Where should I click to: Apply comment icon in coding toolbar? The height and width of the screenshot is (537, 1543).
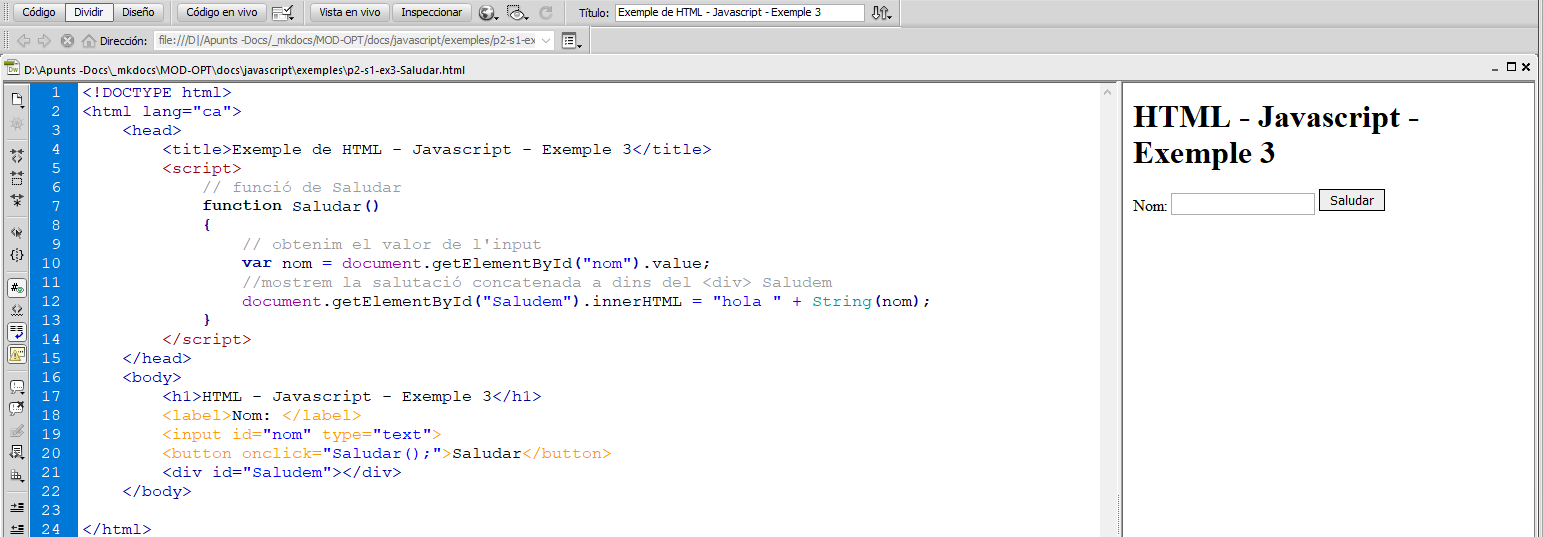point(17,385)
